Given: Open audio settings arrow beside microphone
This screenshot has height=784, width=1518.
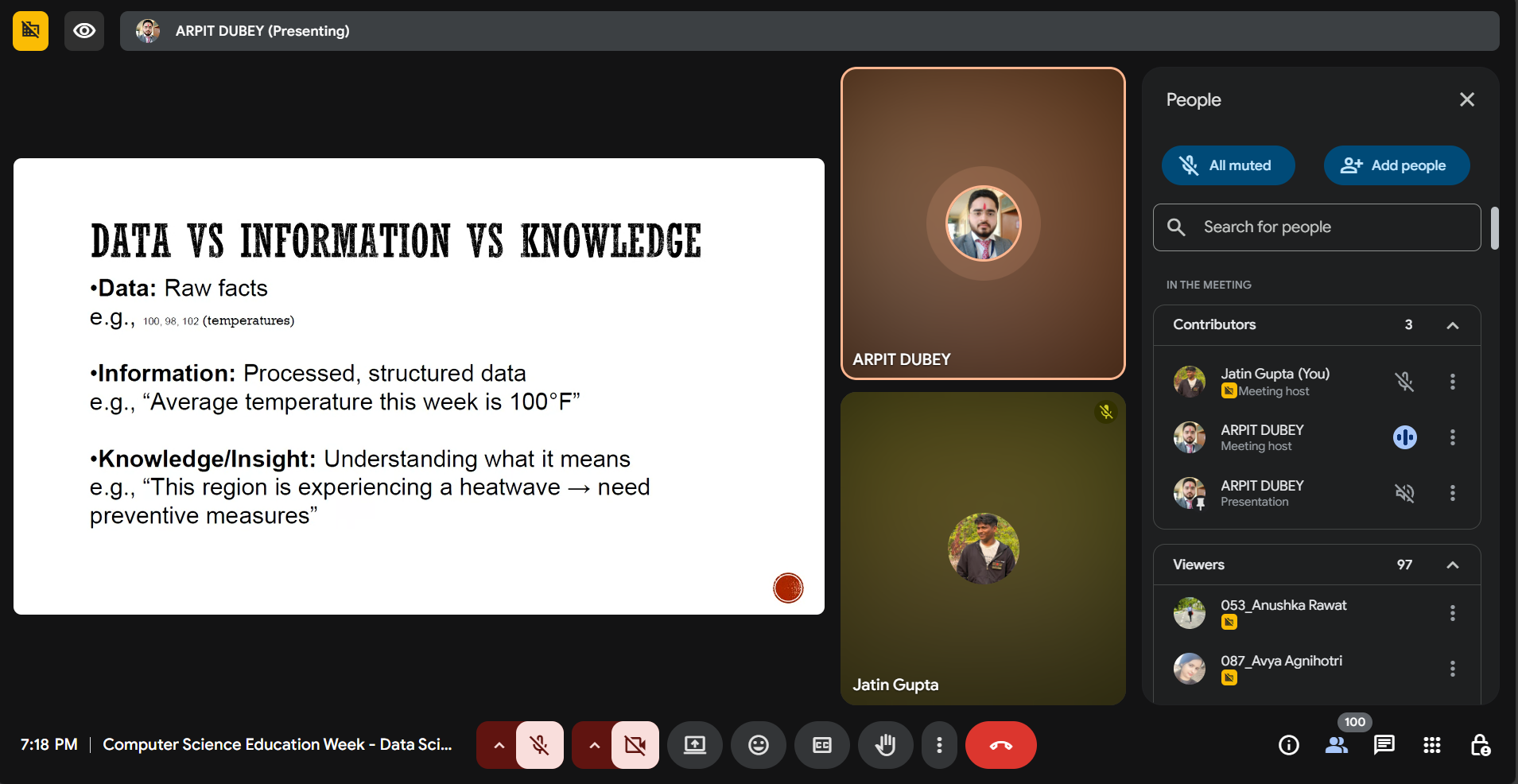Looking at the screenshot, I should [x=499, y=745].
